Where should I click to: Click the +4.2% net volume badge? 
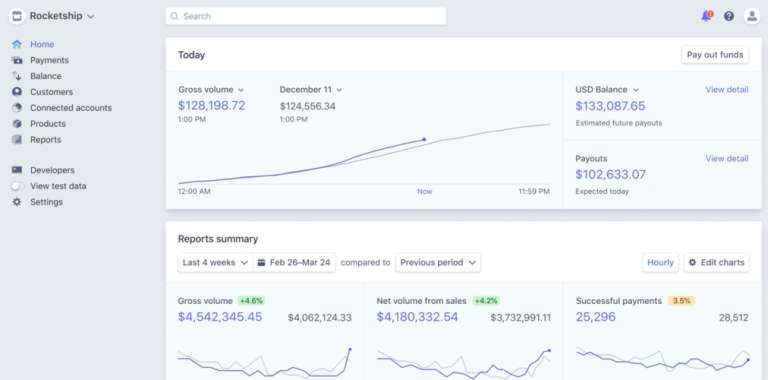pos(486,301)
